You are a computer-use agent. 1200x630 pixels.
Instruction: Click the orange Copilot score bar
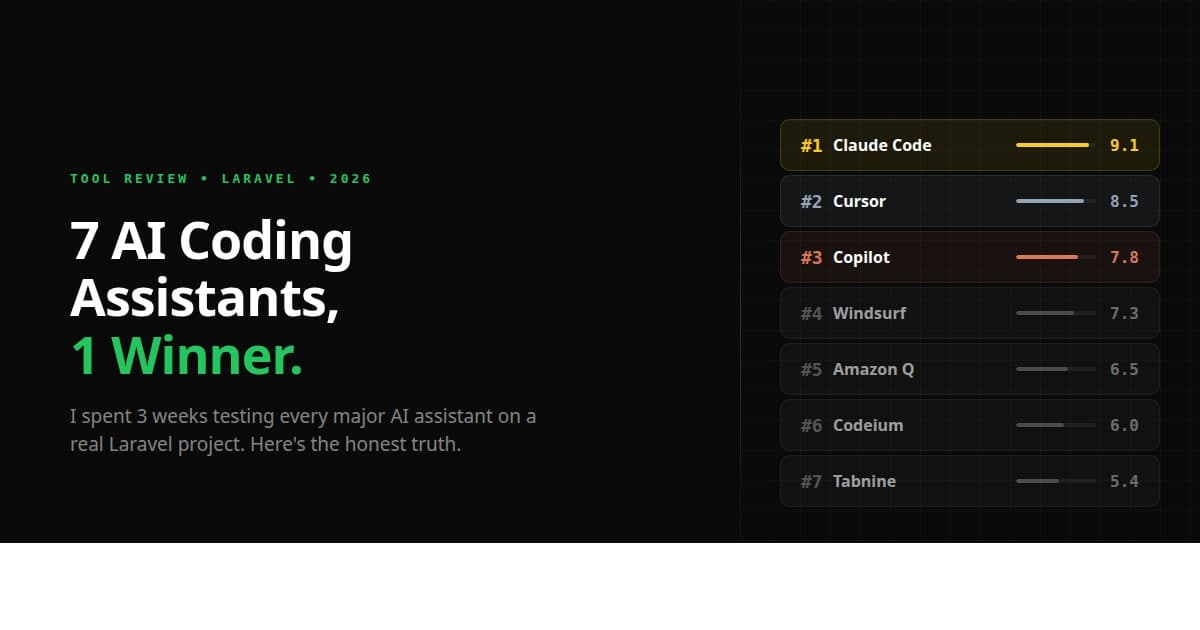tap(1048, 257)
